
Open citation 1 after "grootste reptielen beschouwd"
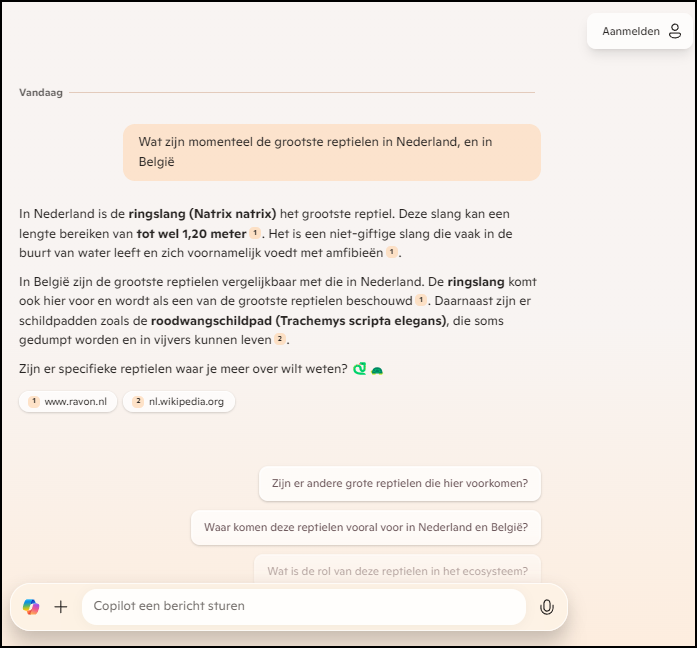point(421,300)
